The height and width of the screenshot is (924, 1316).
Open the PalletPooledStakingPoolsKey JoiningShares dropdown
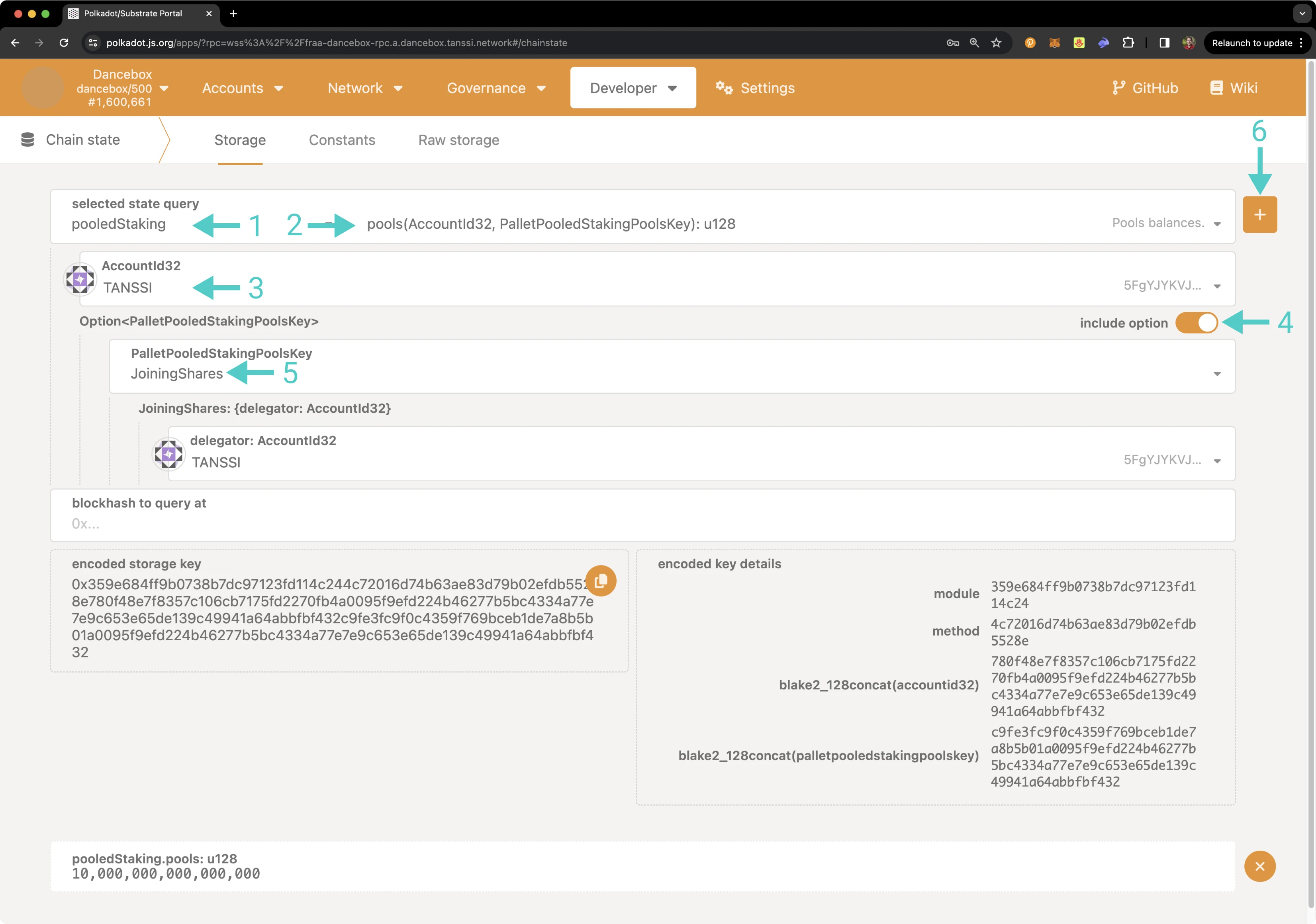coord(672,366)
